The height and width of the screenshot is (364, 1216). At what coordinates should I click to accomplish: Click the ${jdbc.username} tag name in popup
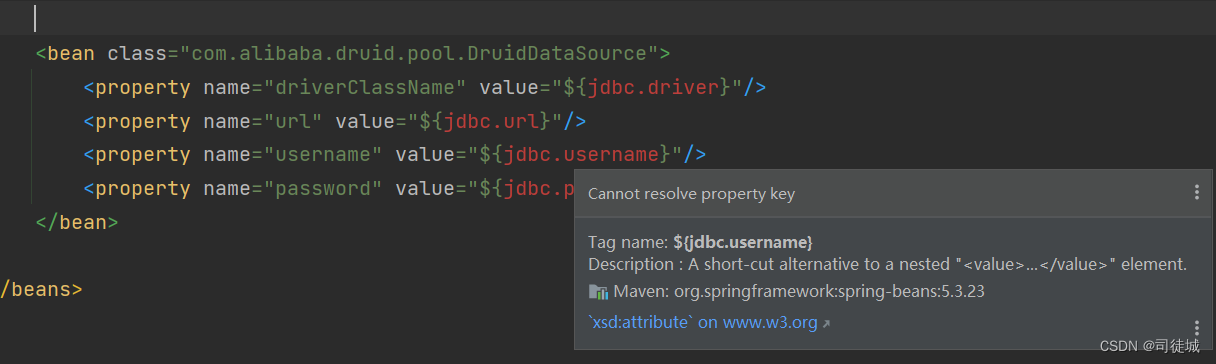tap(743, 242)
